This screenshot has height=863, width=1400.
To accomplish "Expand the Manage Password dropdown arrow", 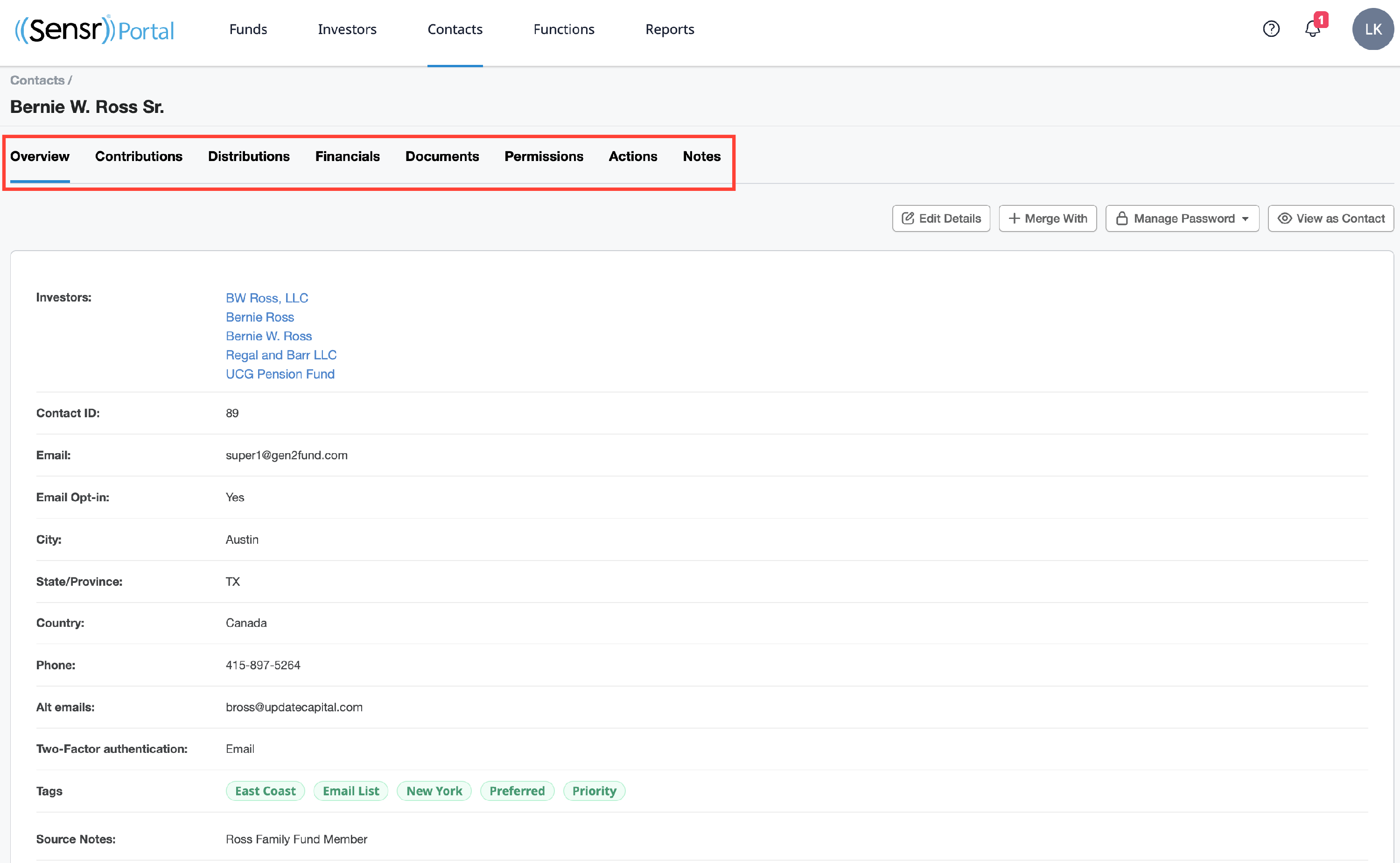I will 1246,219.
